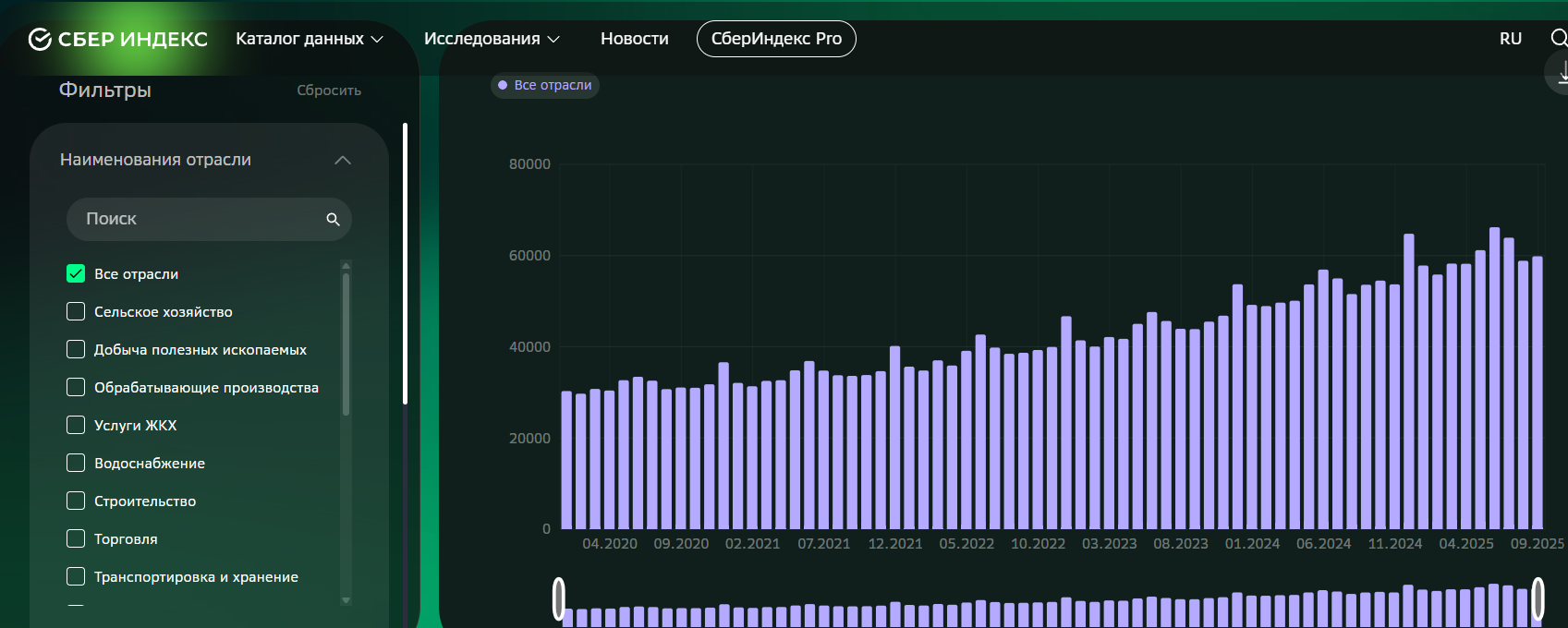Select the 'Услуги ЖКХ' checkbox
The width and height of the screenshot is (1568, 628).
click(x=76, y=425)
